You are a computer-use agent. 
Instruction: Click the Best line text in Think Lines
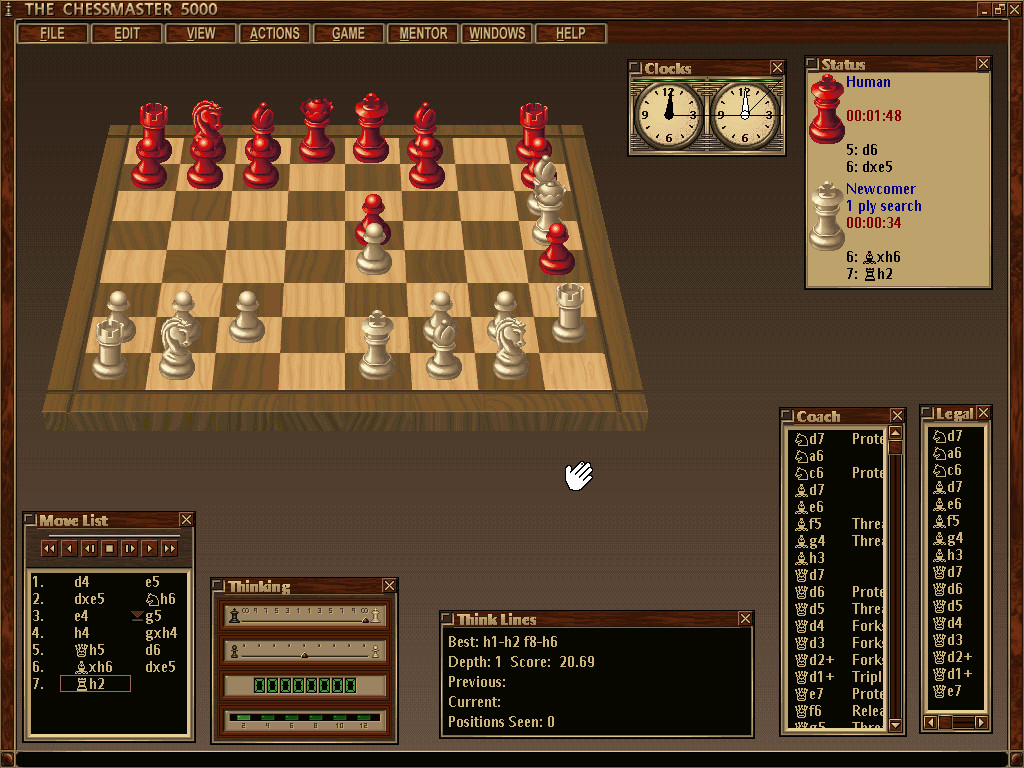click(502, 641)
